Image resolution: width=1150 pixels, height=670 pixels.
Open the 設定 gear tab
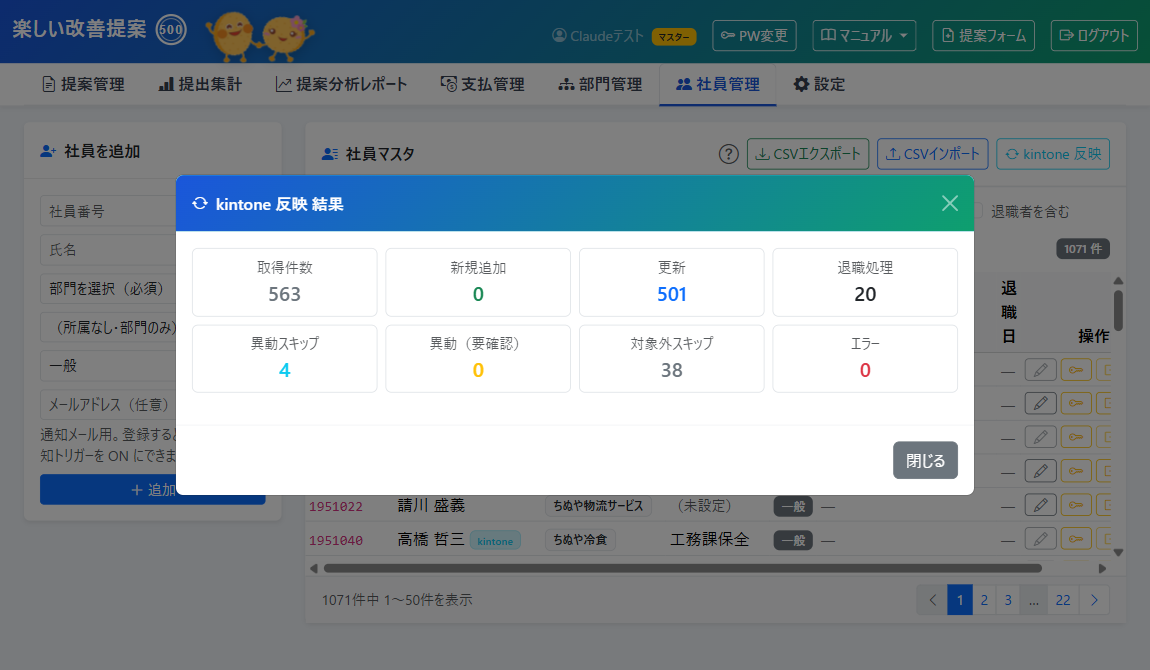[818, 84]
